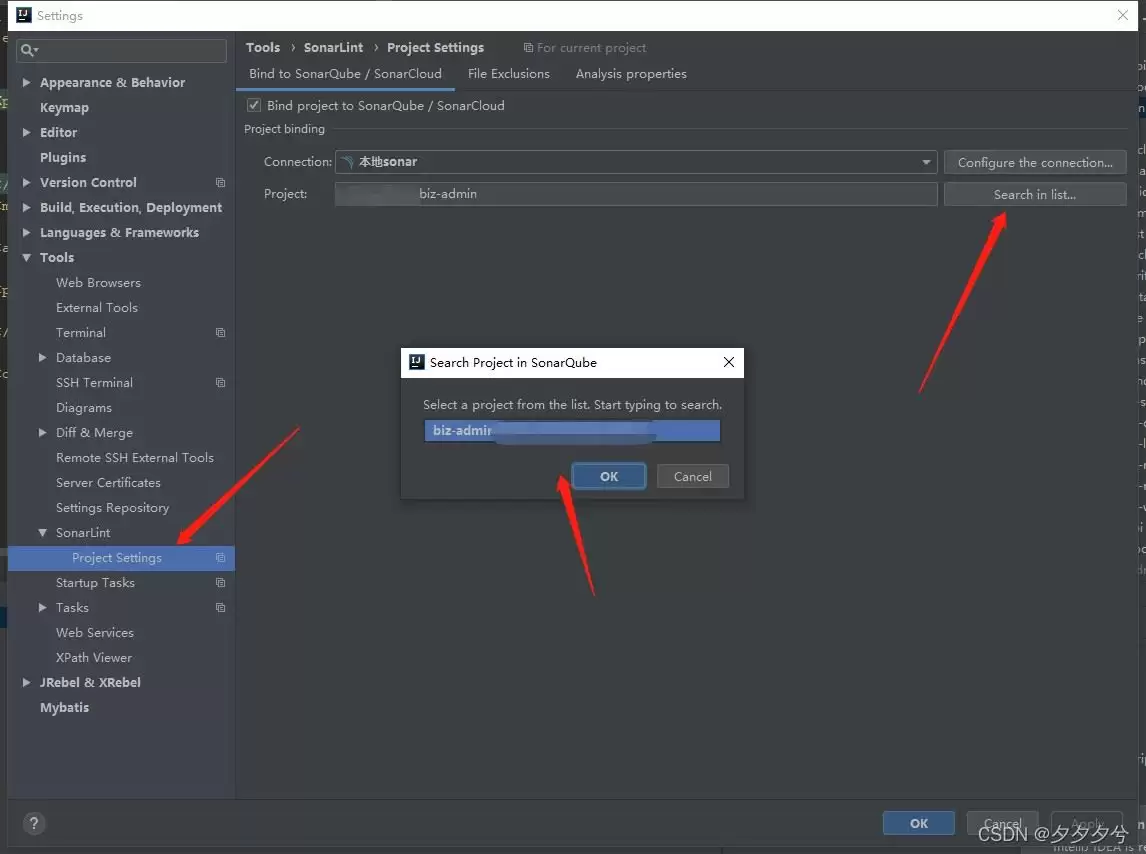This screenshot has width=1146, height=854.
Task: Expand the Diff & Merge node
Action: click(42, 432)
